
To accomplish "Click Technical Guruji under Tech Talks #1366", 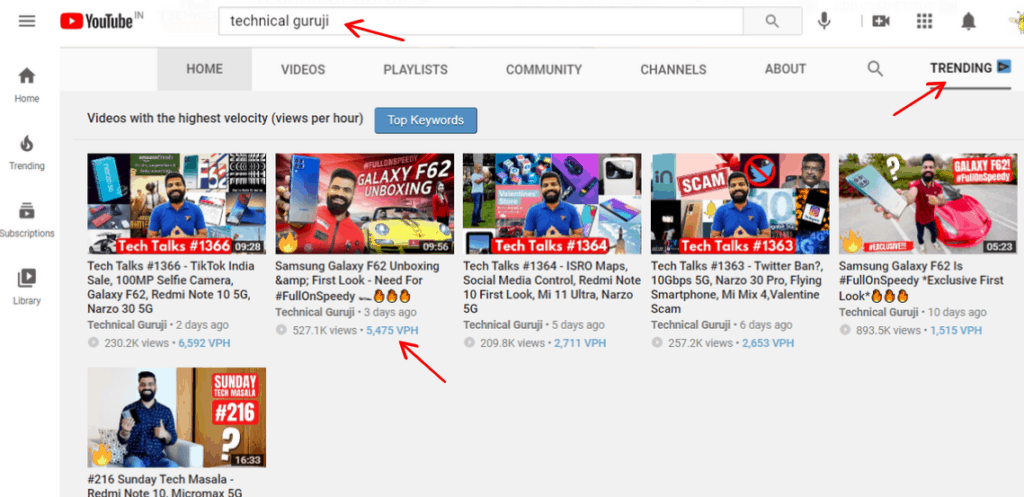I will pyautogui.click(x=127, y=325).
